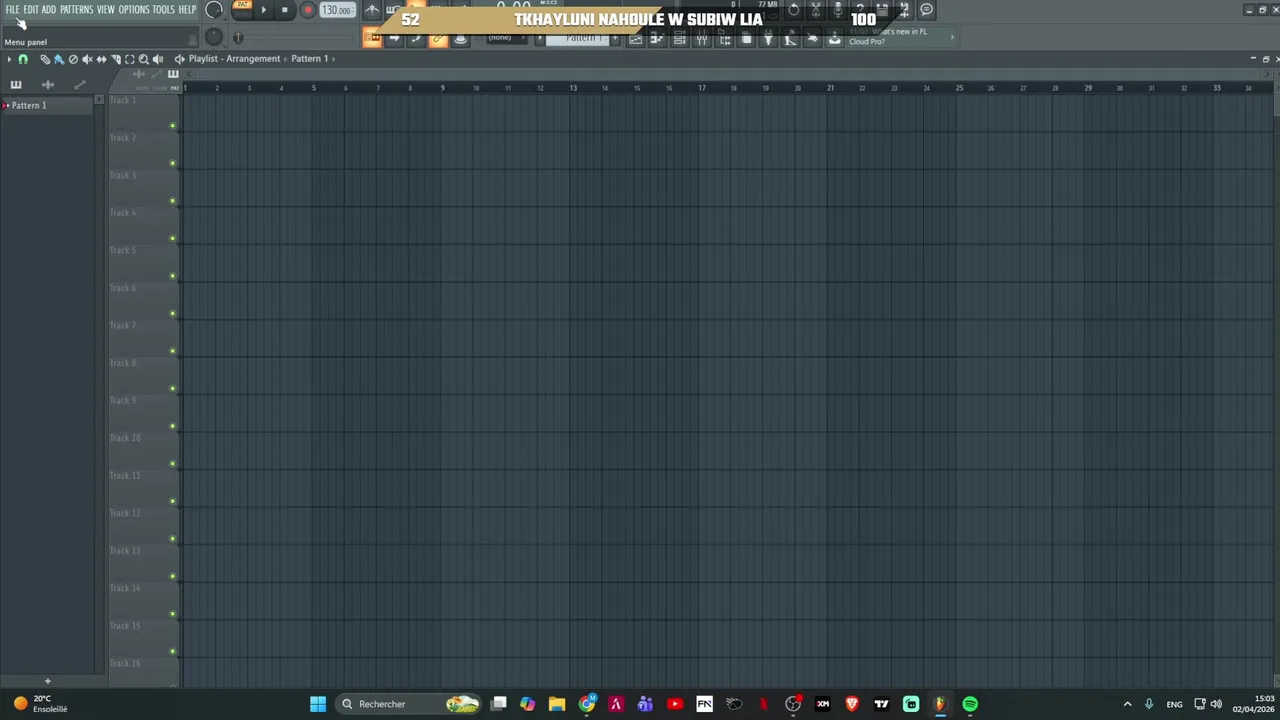The image size is (1280, 720).
Task: Mute Track 2 with its green dot
Action: [172, 163]
